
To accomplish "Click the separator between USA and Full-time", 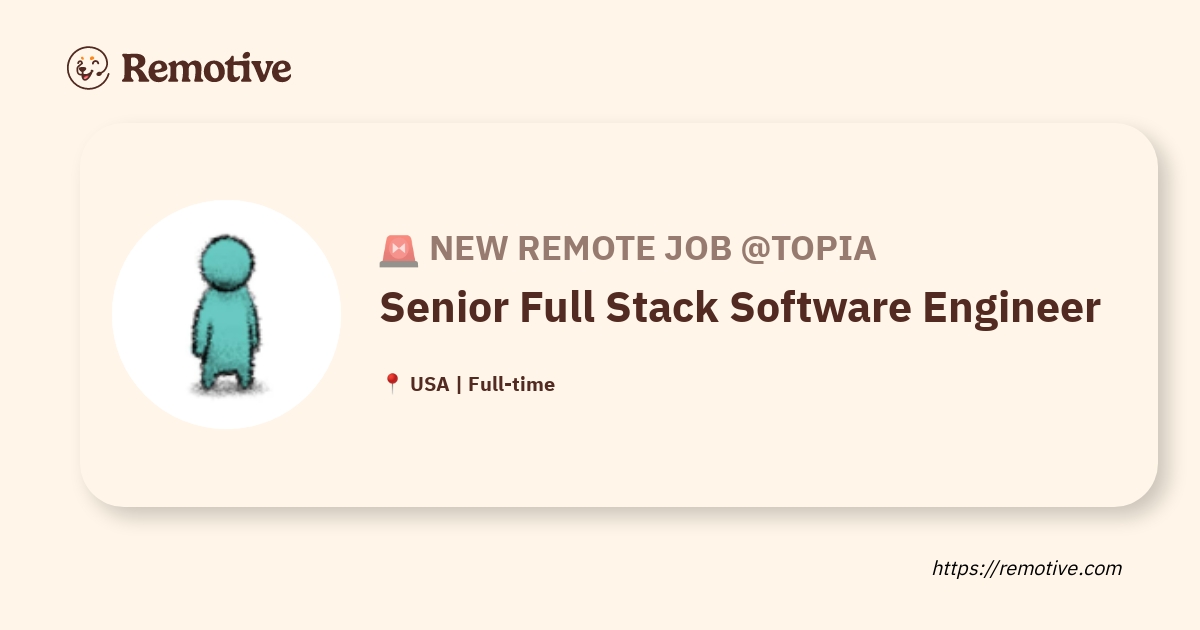I will point(458,384).
